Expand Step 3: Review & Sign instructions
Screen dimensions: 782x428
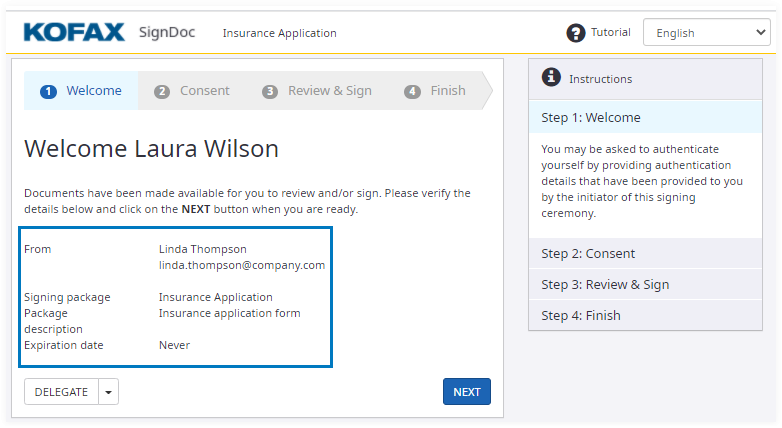tap(650, 285)
